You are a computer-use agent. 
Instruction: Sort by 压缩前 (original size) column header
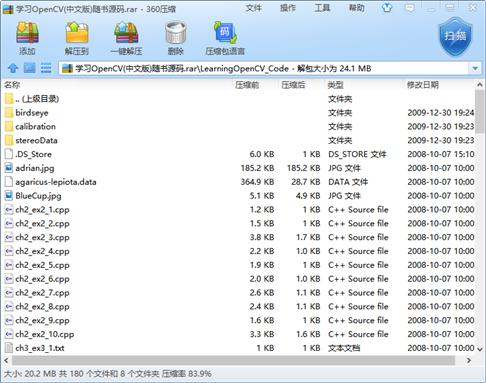[247, 85]
